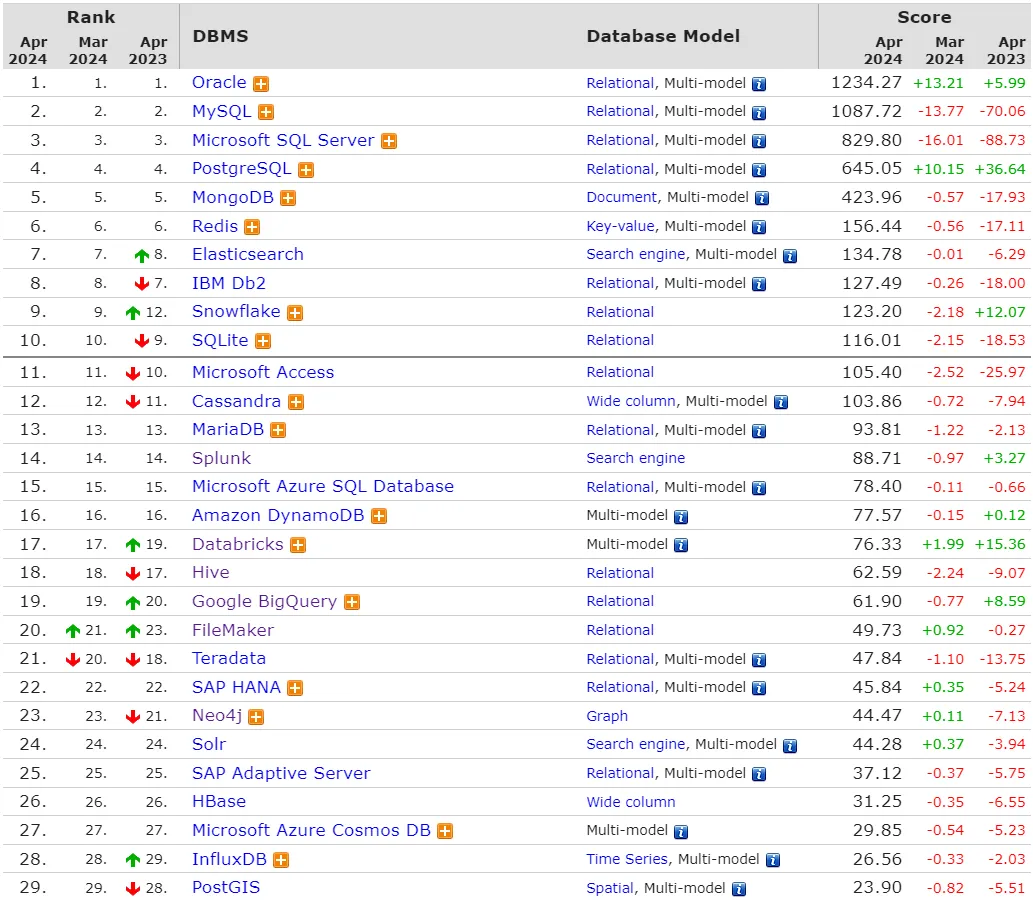Open the HBase link
This screenshot has height=900, width=1033.
219,801
